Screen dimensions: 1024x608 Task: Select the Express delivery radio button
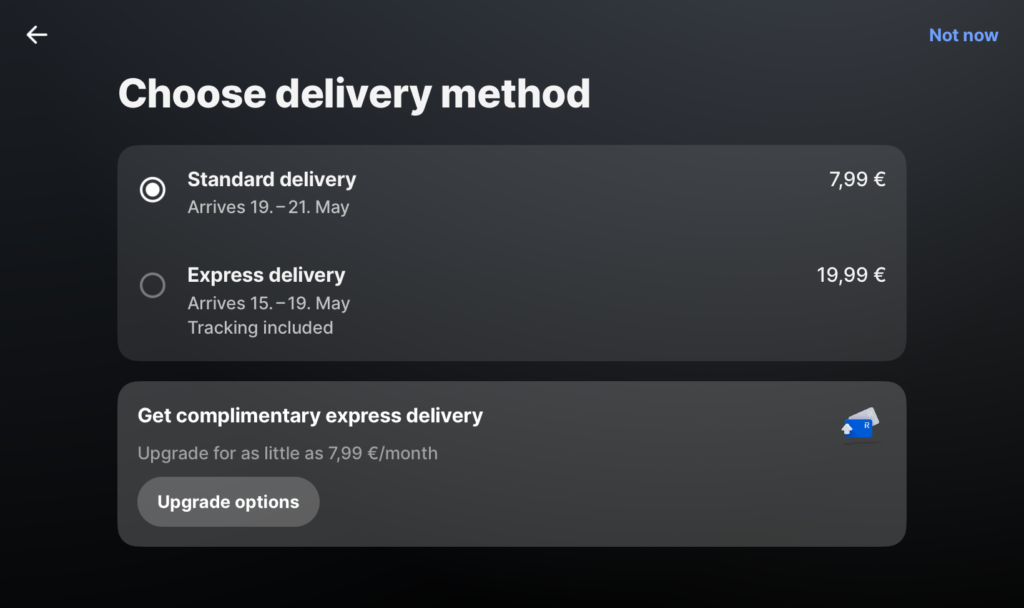153,286
